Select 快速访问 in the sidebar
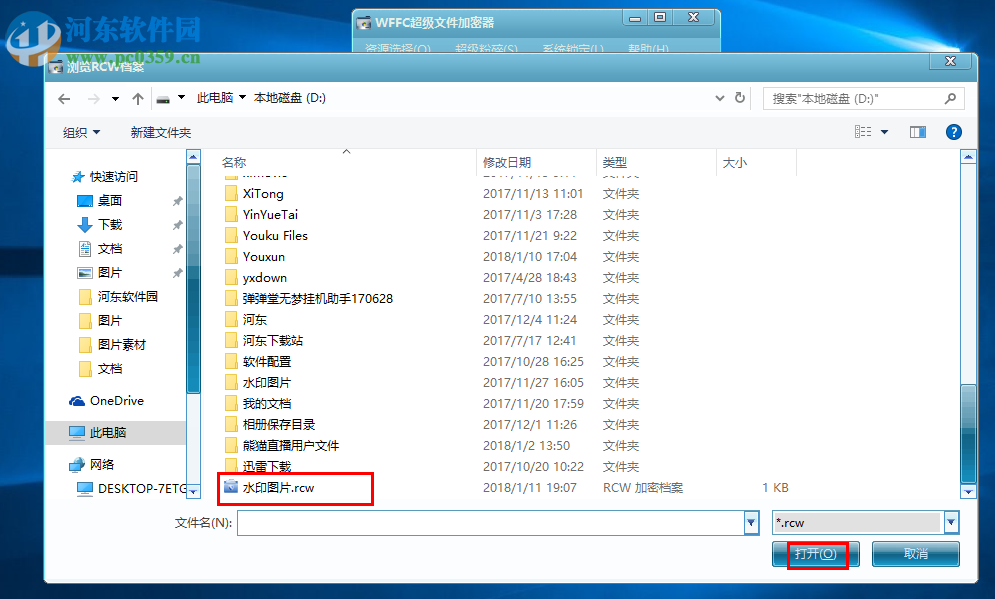The height and width of the screenshot is (599, 995). 114,176
